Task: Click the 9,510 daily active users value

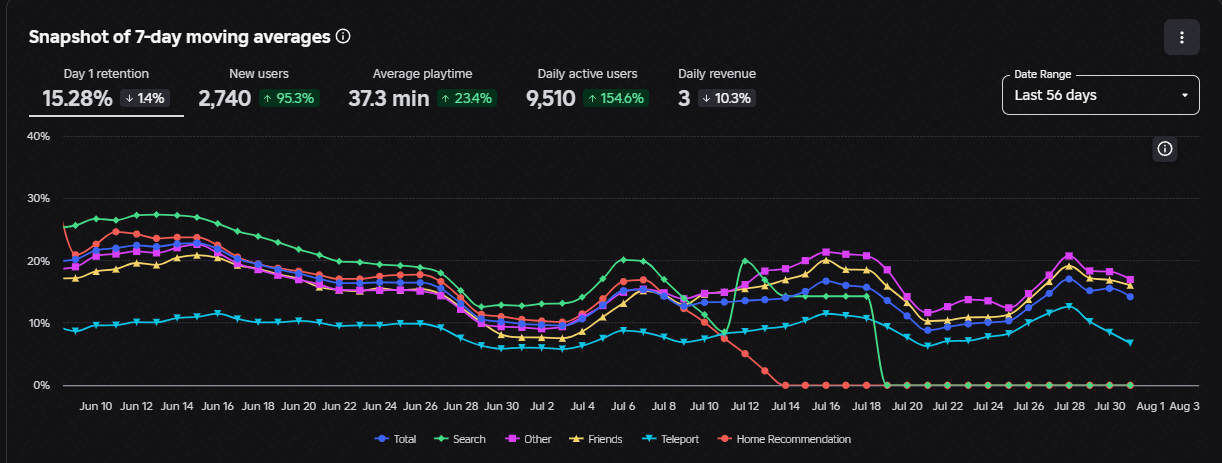Action: (550, 98)
